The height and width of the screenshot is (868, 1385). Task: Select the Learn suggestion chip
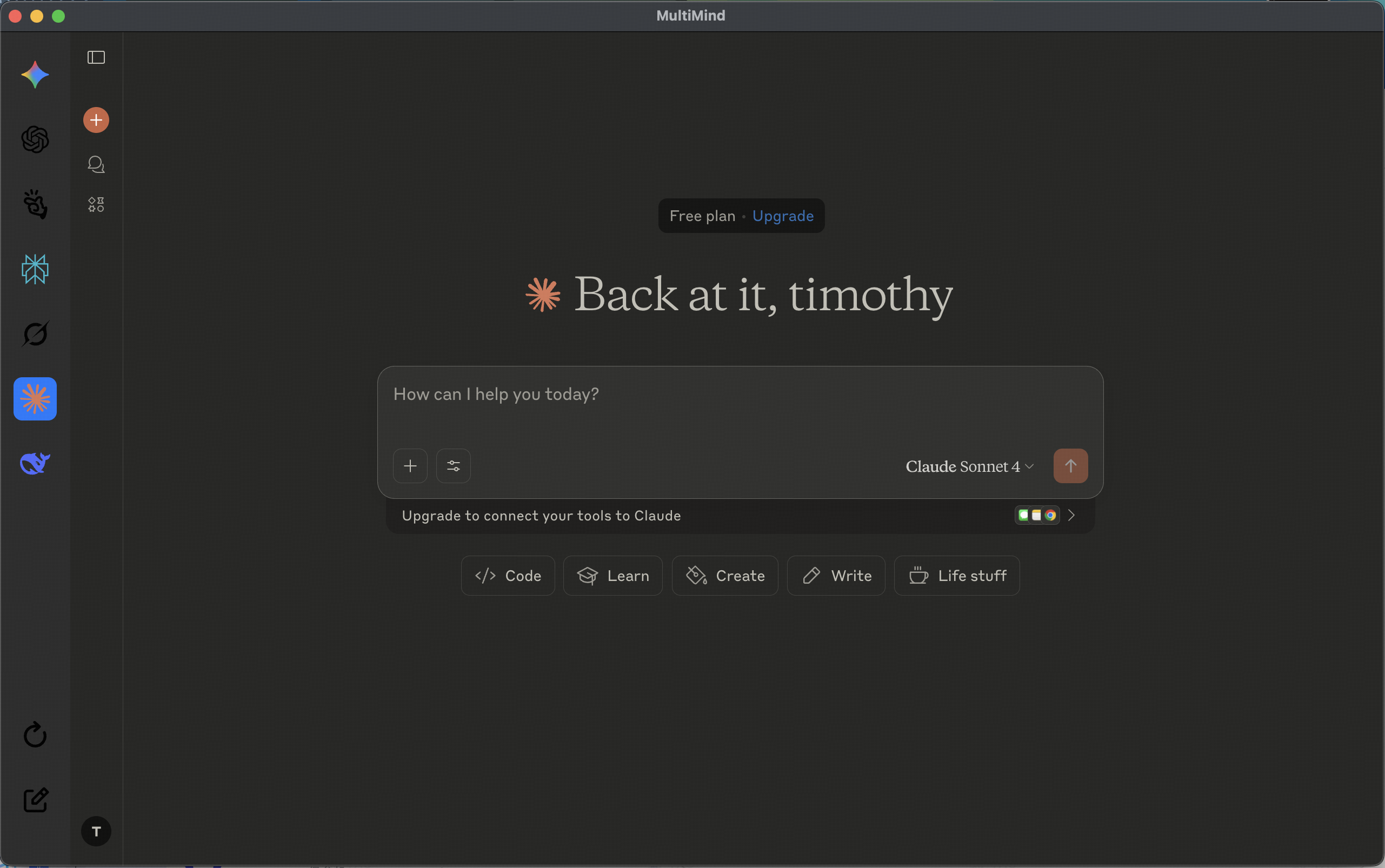612,575
